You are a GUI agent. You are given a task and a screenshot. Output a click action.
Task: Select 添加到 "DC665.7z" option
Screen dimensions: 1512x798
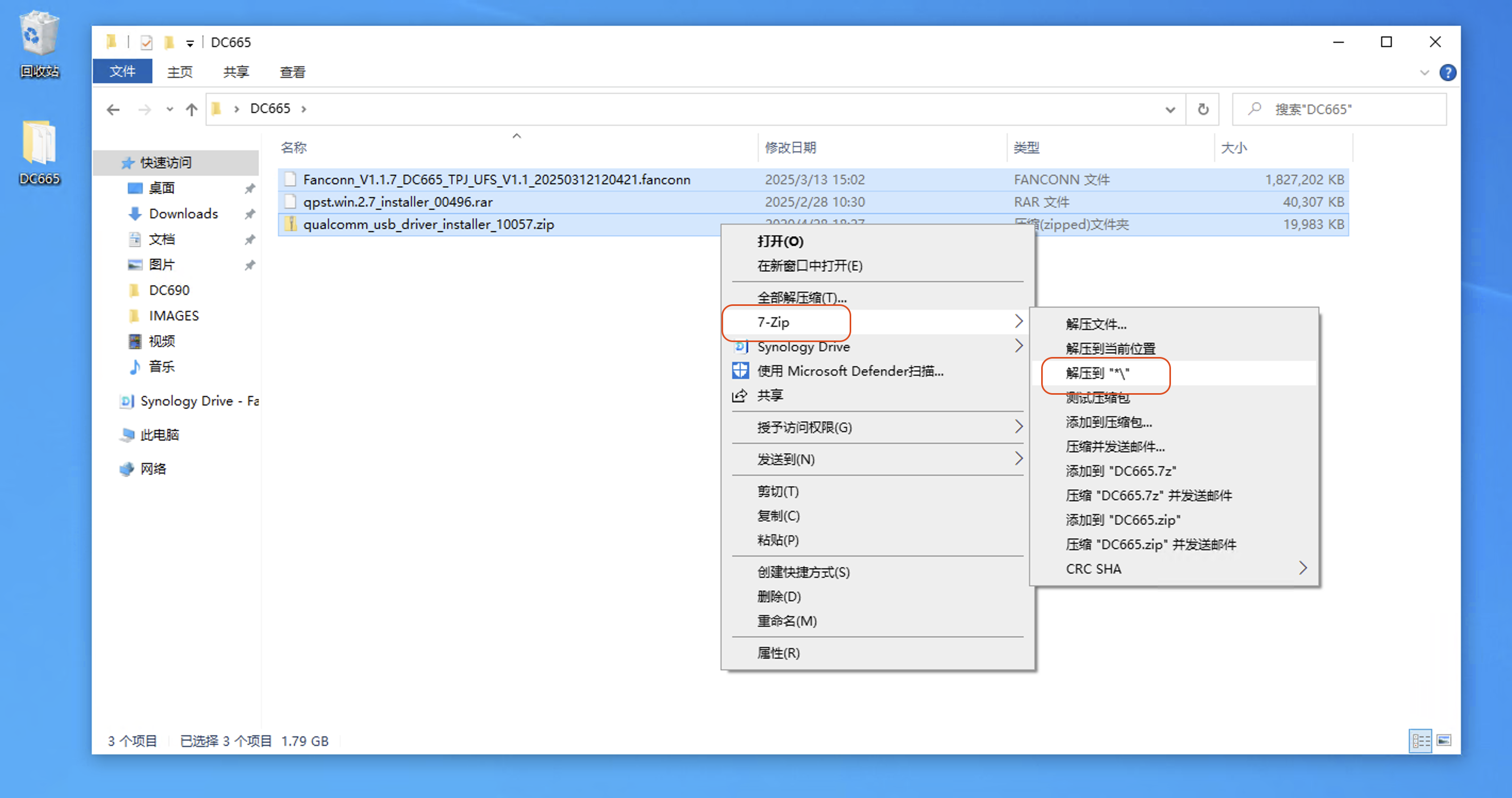coord(1174,471)
